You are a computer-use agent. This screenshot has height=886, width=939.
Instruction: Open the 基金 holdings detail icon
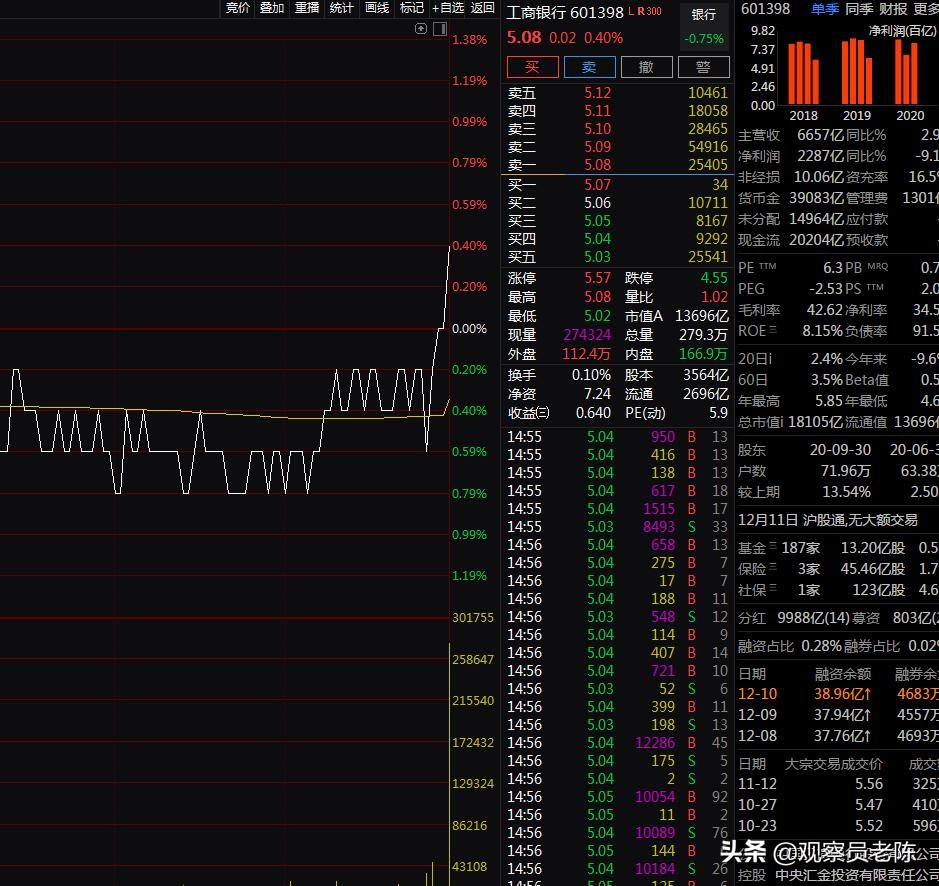(773, 545)
